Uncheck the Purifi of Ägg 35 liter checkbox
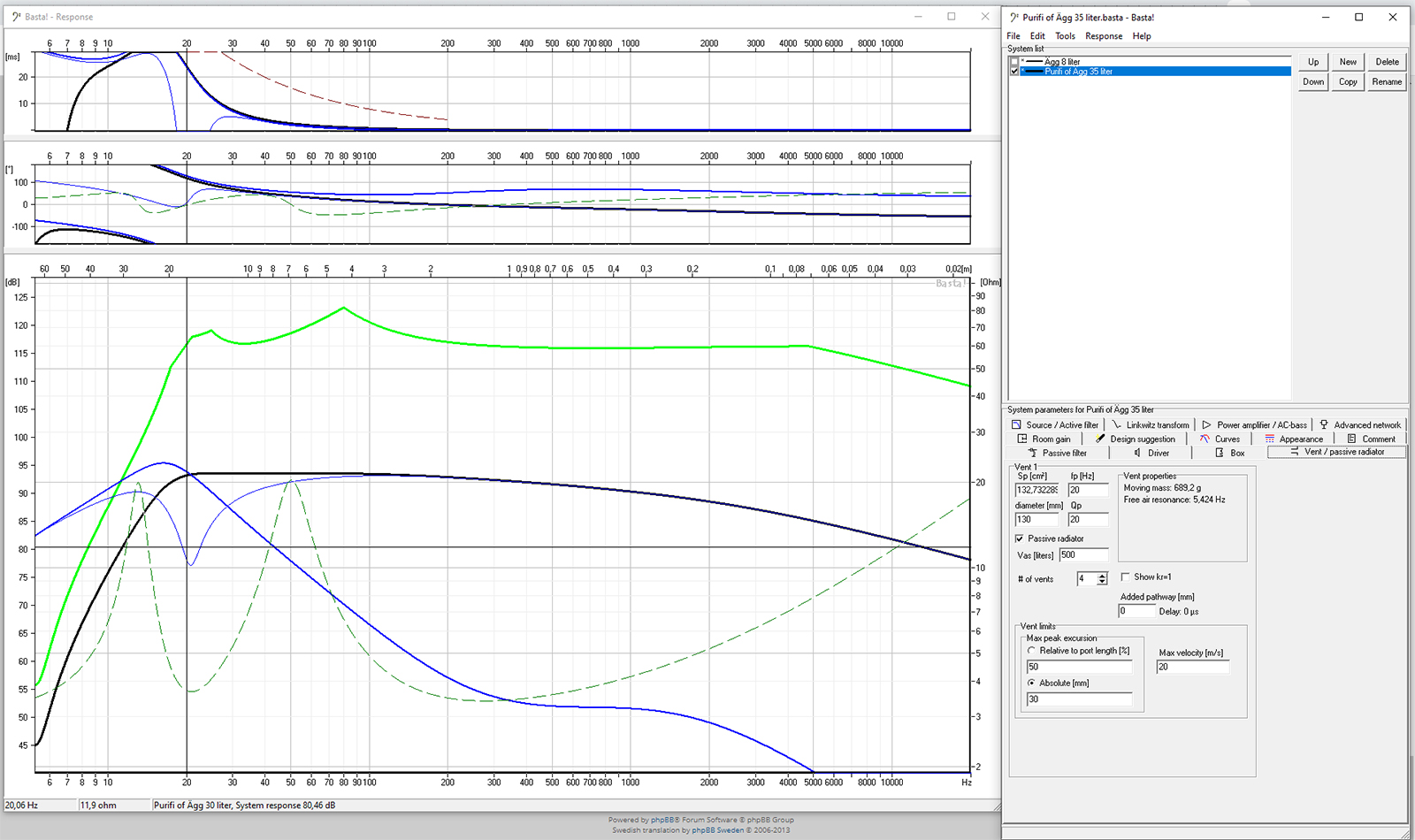The image size is (1415, 840). tap(1014, 72)
